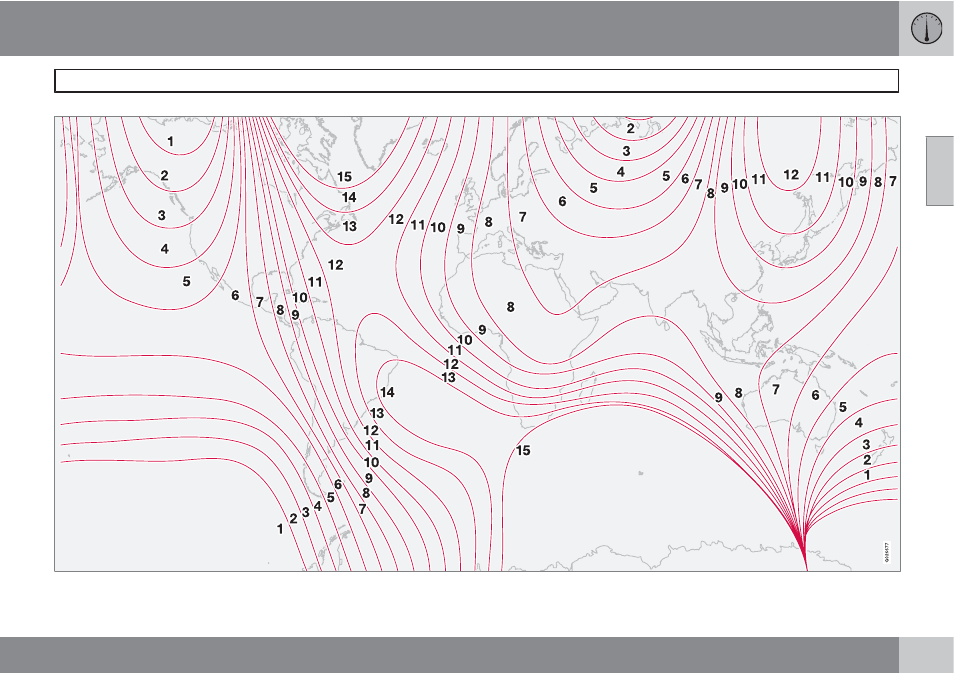Click zone label 15 near Greenland

click(x=344, y=177)
